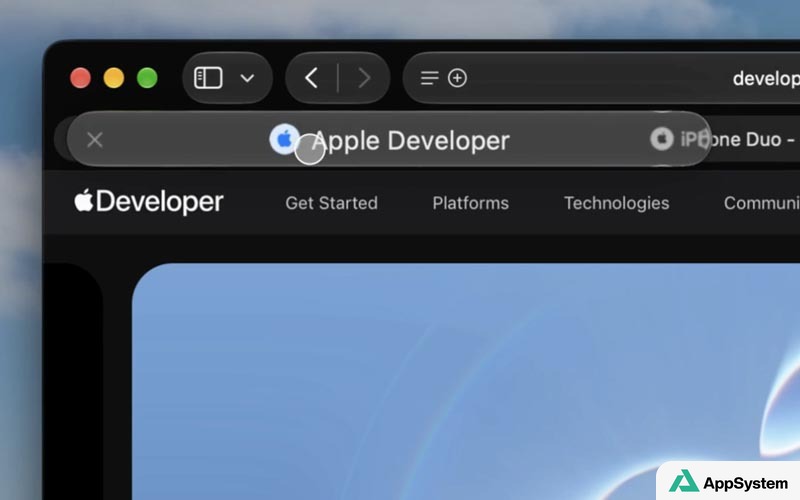Go back with the left arrow
Image resolution: width=800 pixels, height=500 pixels.
311,78
